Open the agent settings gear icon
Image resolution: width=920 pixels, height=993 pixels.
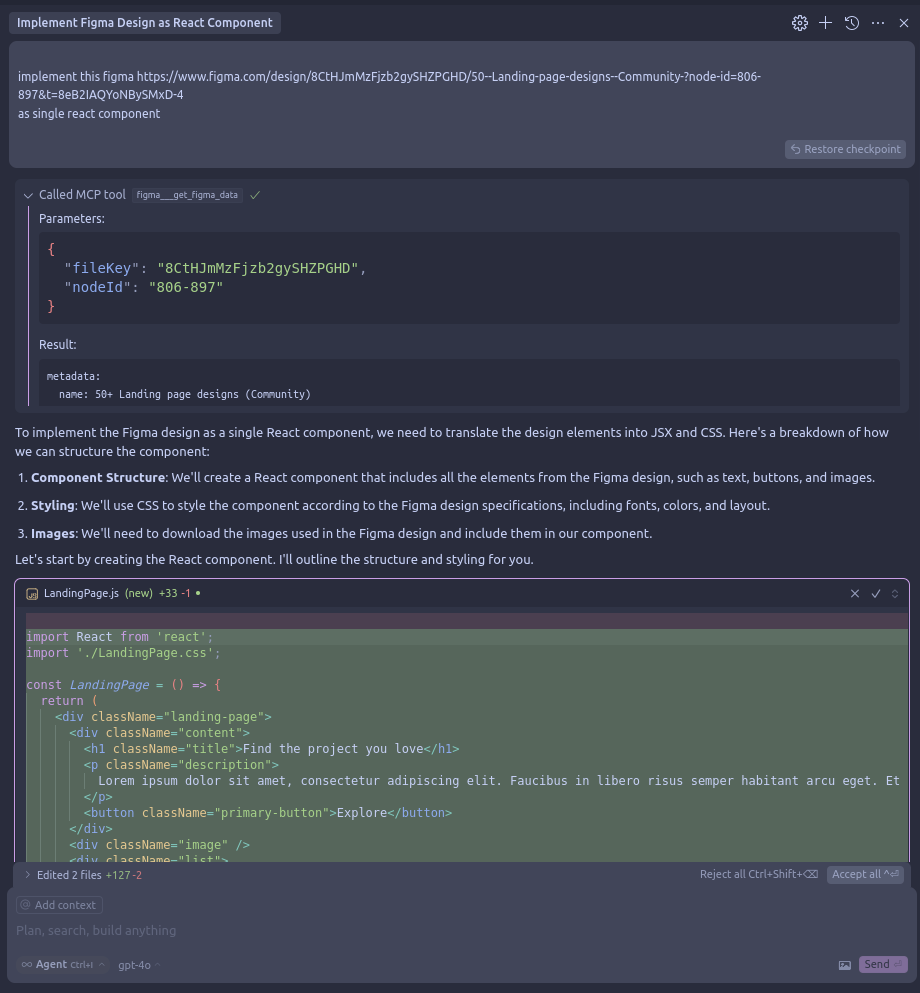point(800,22)
